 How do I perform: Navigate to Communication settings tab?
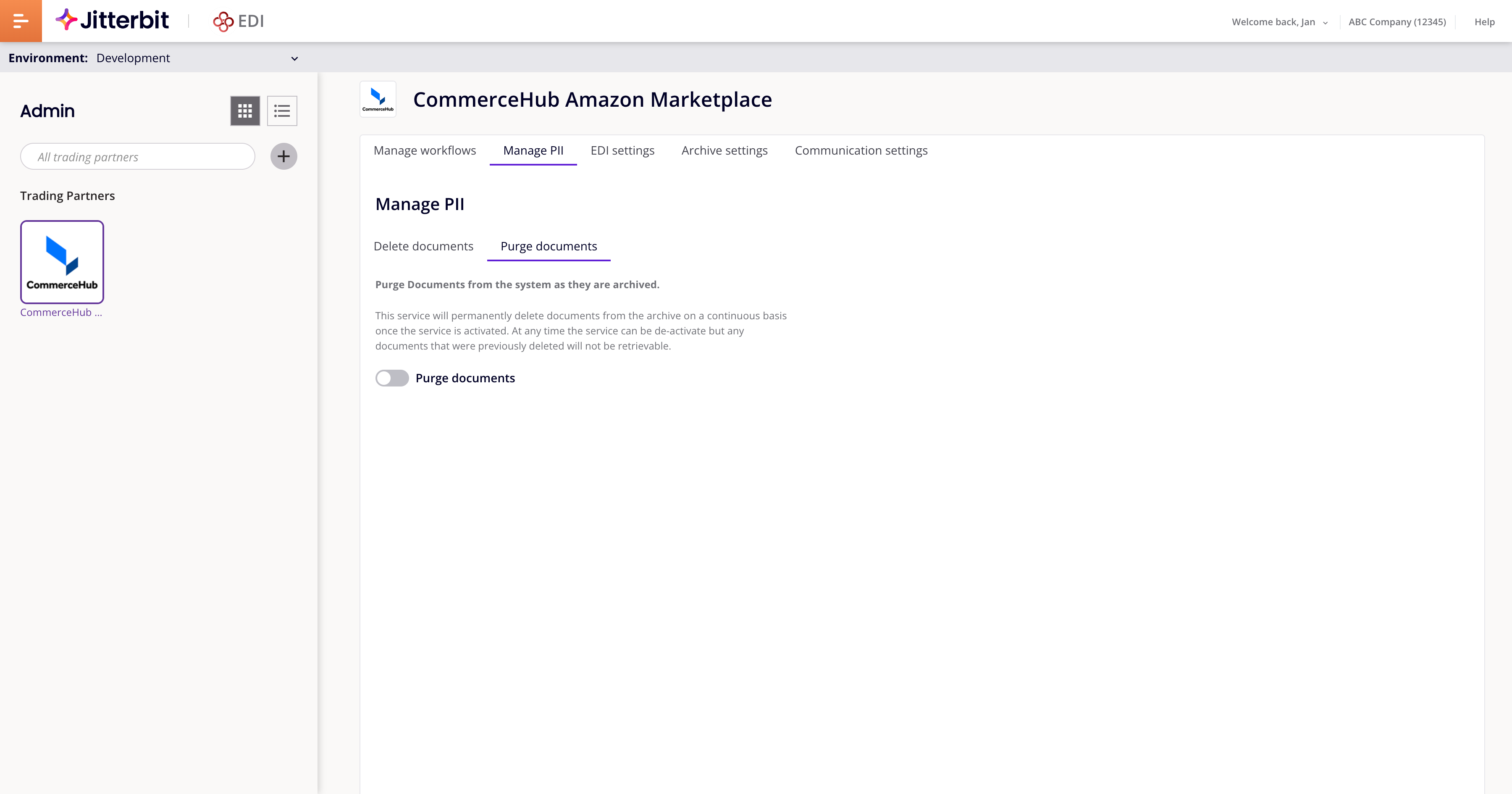click(x=861, y=150)
